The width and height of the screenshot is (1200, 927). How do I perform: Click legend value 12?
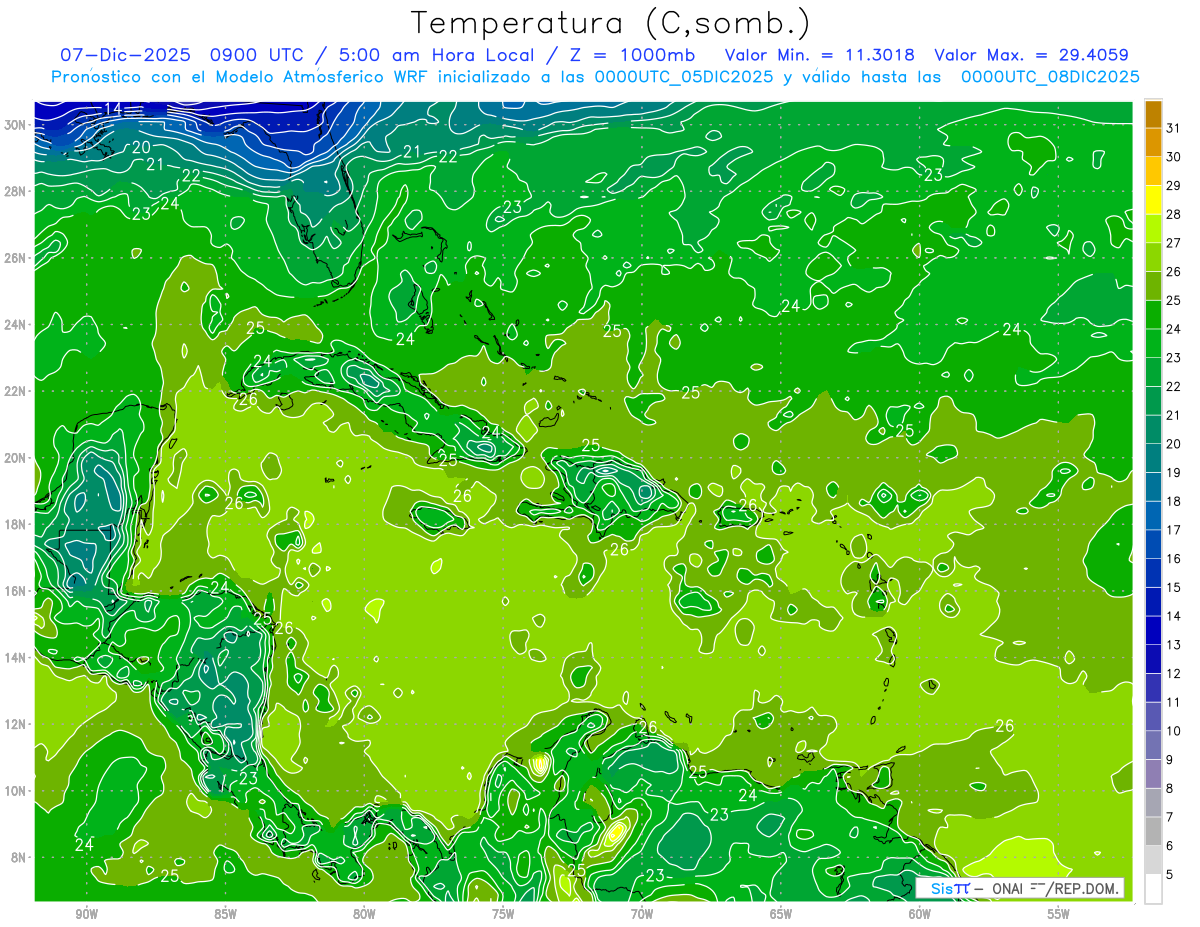click(1173, 673)
